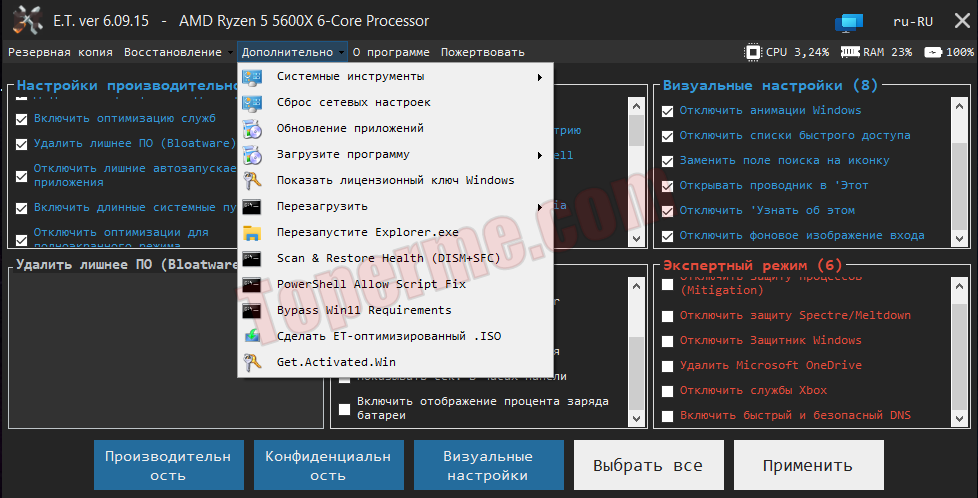Toggle Заменить поле поиска на иконку
This screenshot has width=978, height=498.
(667, 161)
